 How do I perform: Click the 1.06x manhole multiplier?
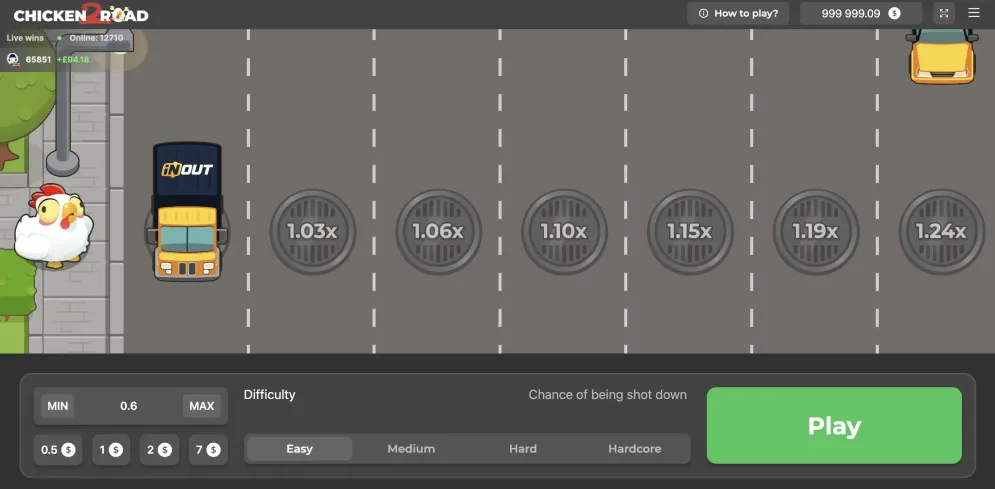(x=438, y=231)
